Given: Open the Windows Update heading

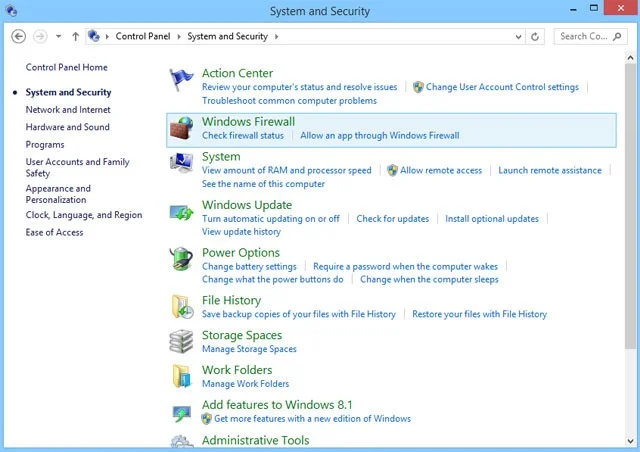Looking at the screenshot, I should pos(247,205).
